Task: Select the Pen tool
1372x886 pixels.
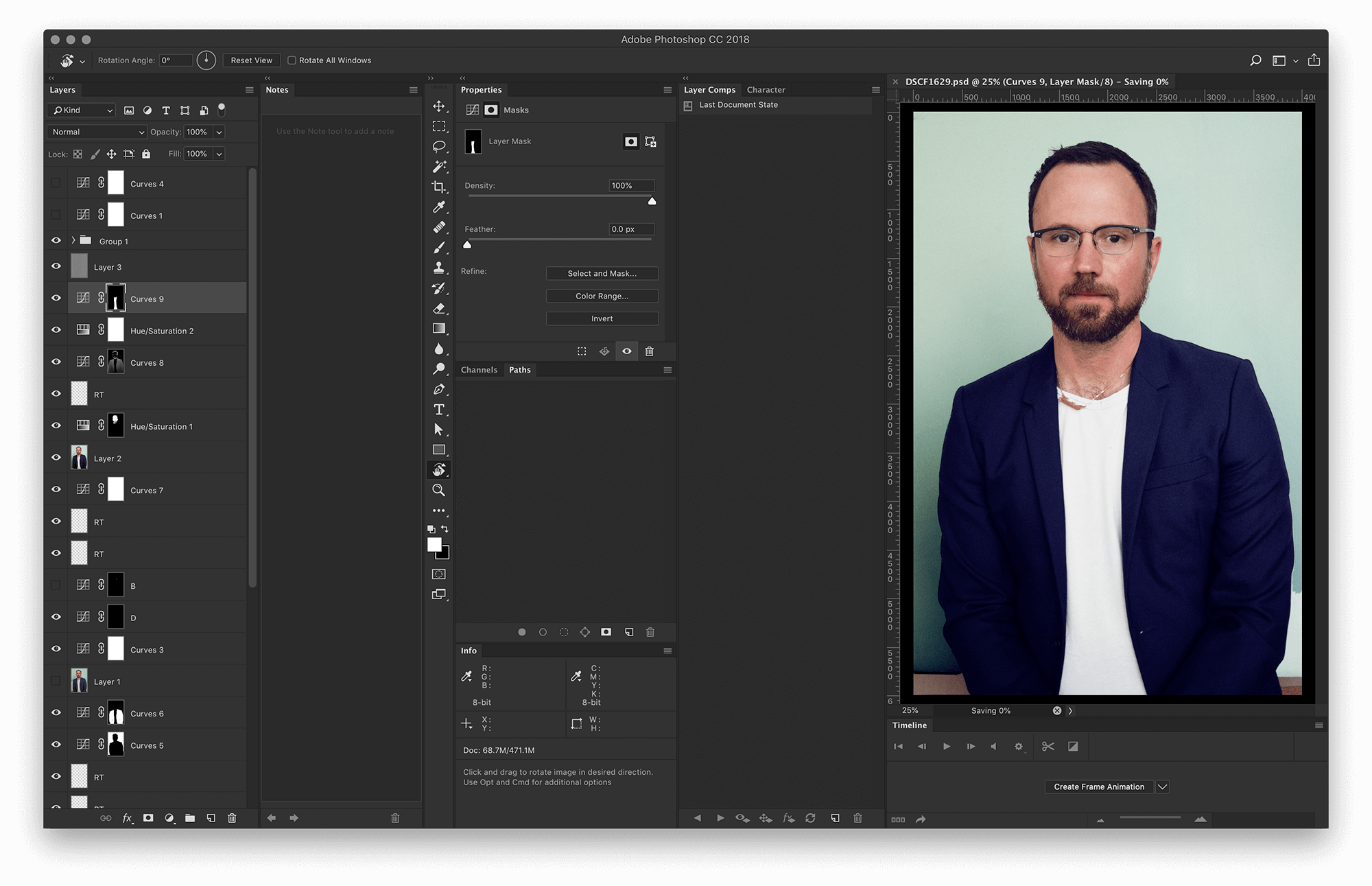Action: click(439, 389)
